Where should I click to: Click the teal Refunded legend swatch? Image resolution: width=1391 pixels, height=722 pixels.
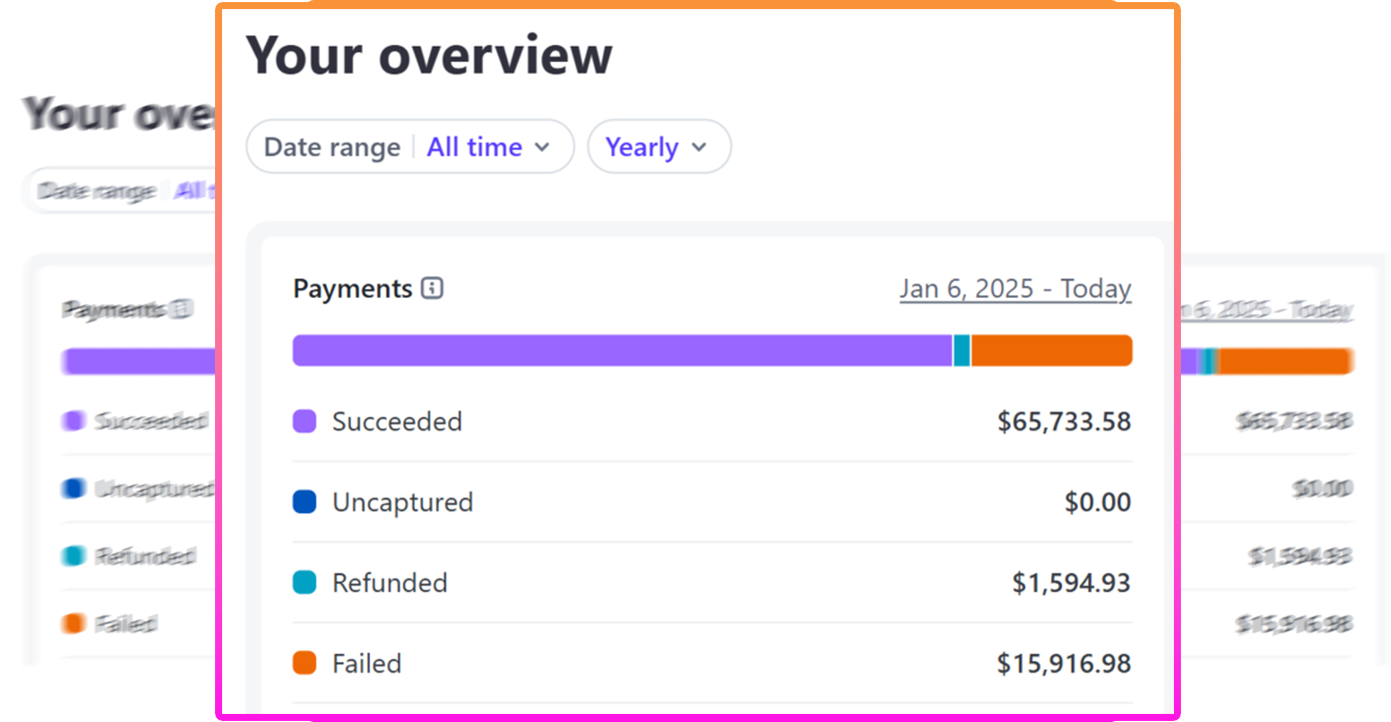tap(305, 582)
